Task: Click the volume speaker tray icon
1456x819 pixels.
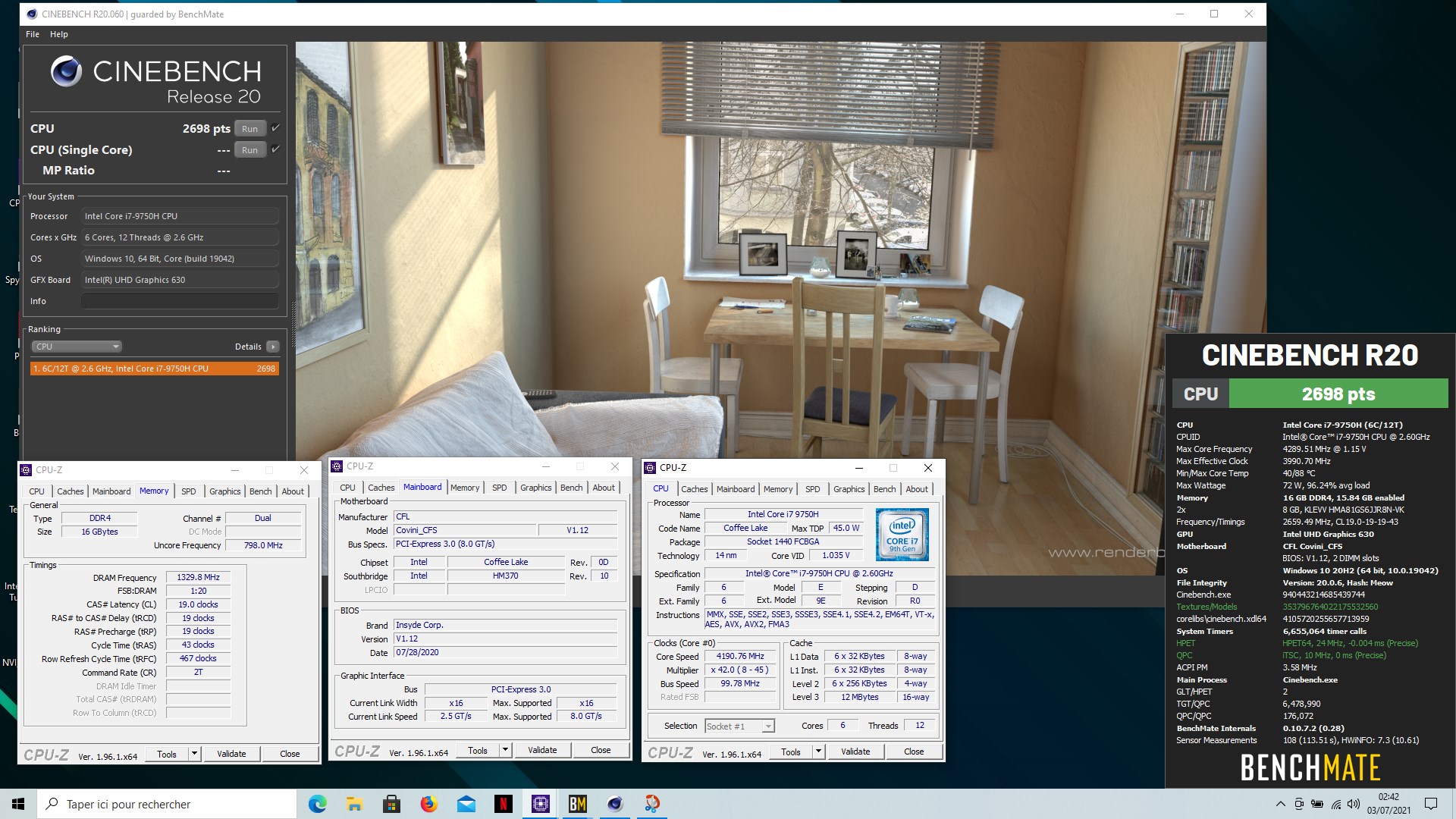Action: click(x=1353, y=805)
